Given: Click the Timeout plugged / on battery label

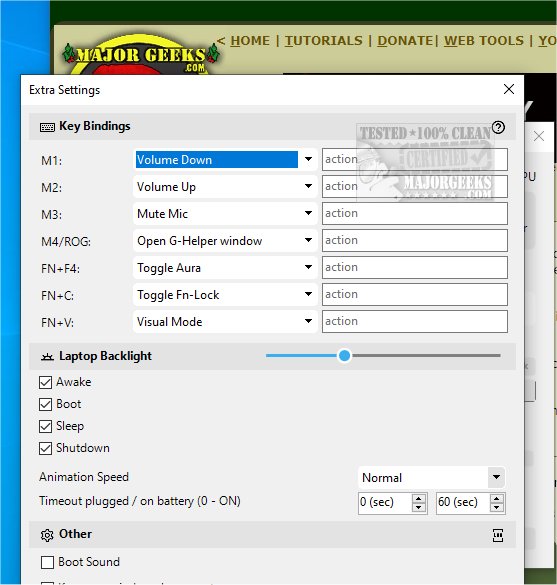Looking at the screenshot, I should [140, 501].
